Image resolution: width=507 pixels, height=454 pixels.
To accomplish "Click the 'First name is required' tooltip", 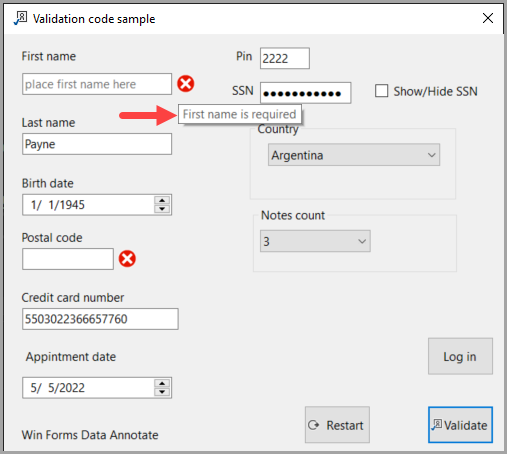I will click(x=240, y=114).
